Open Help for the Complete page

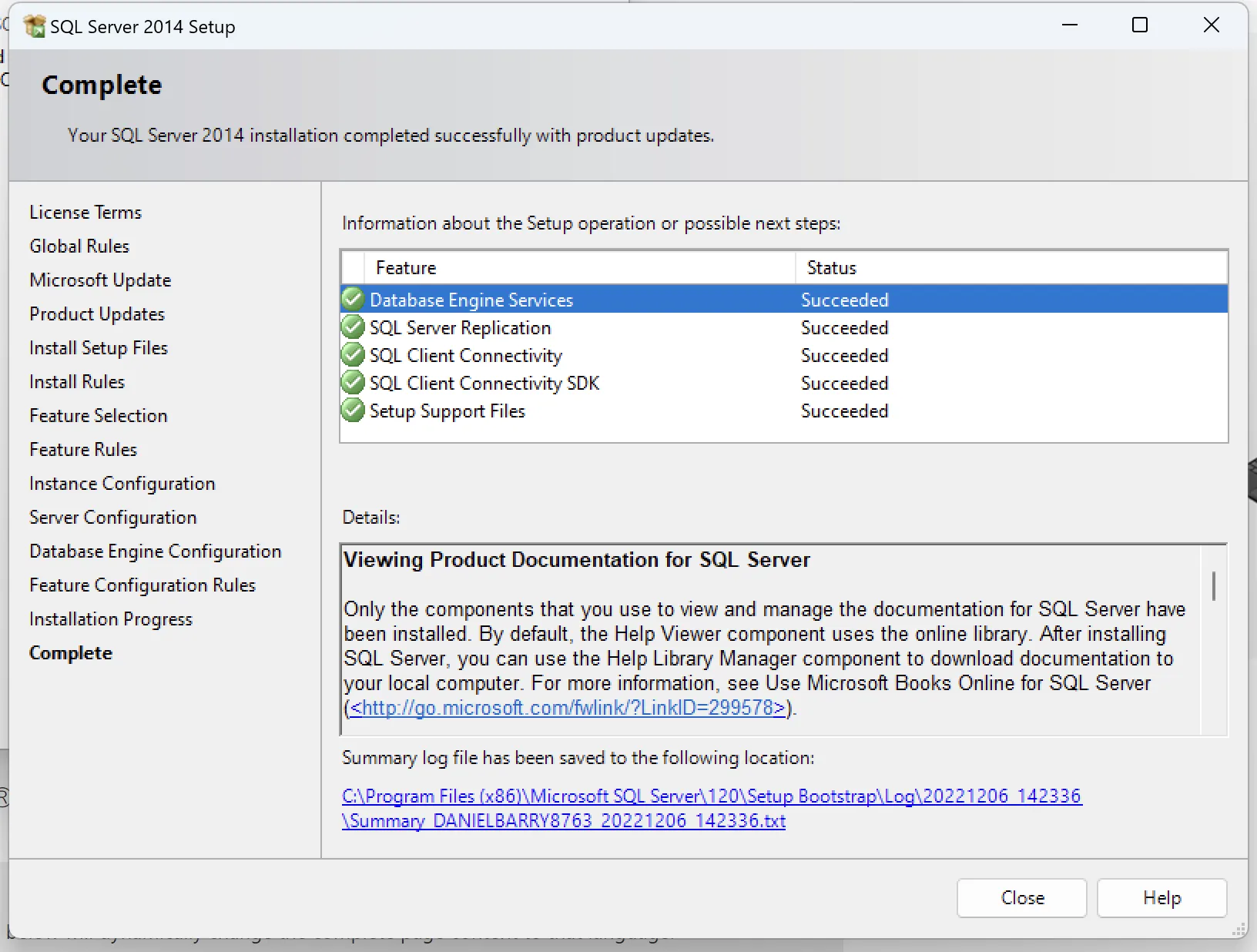[1161, 898]
